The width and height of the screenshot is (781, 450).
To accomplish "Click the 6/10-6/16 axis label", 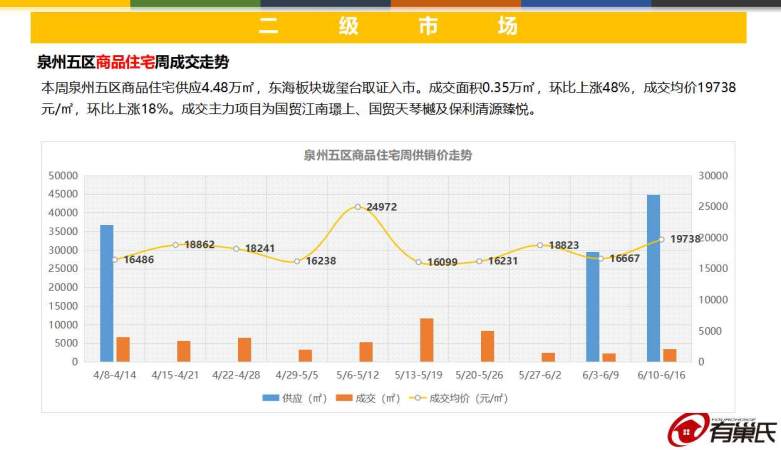I will point(661,375).
